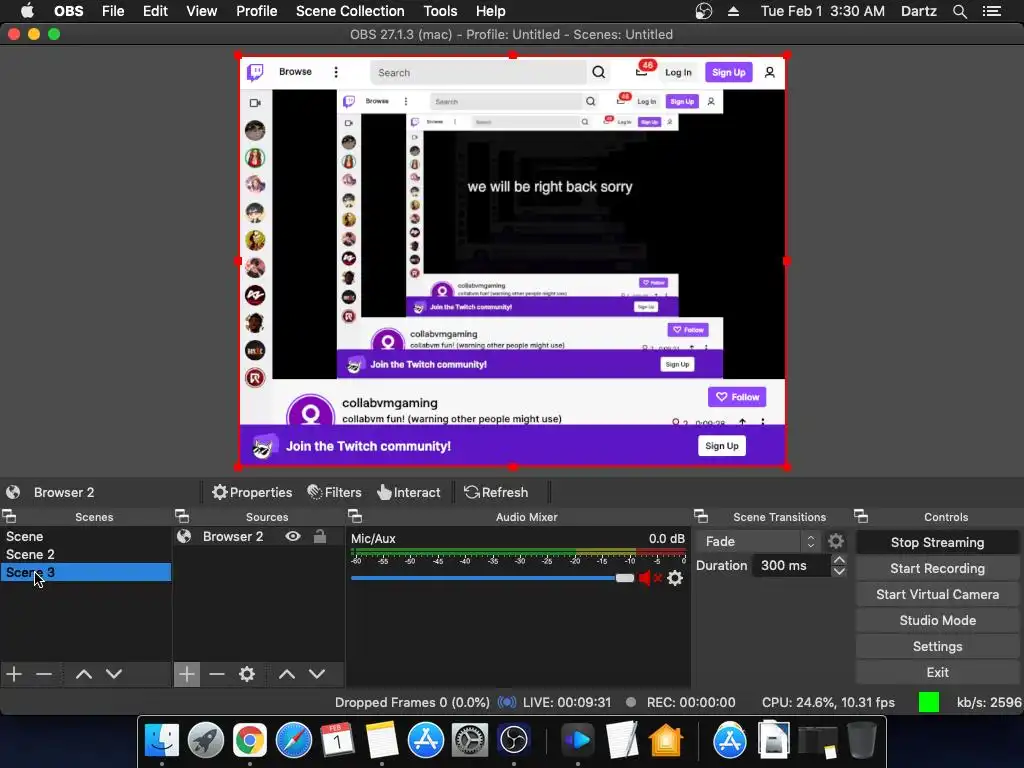The width and height of the screenshot is (1024, 768).
Task: Enable Studio Mode
Action: tap(937, 621)
